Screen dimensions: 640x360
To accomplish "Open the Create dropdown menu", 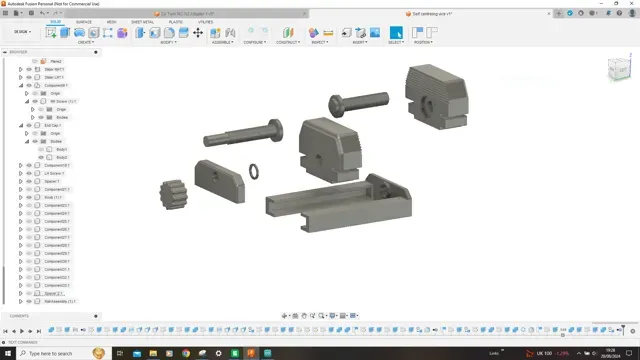I will pos(86,42).
